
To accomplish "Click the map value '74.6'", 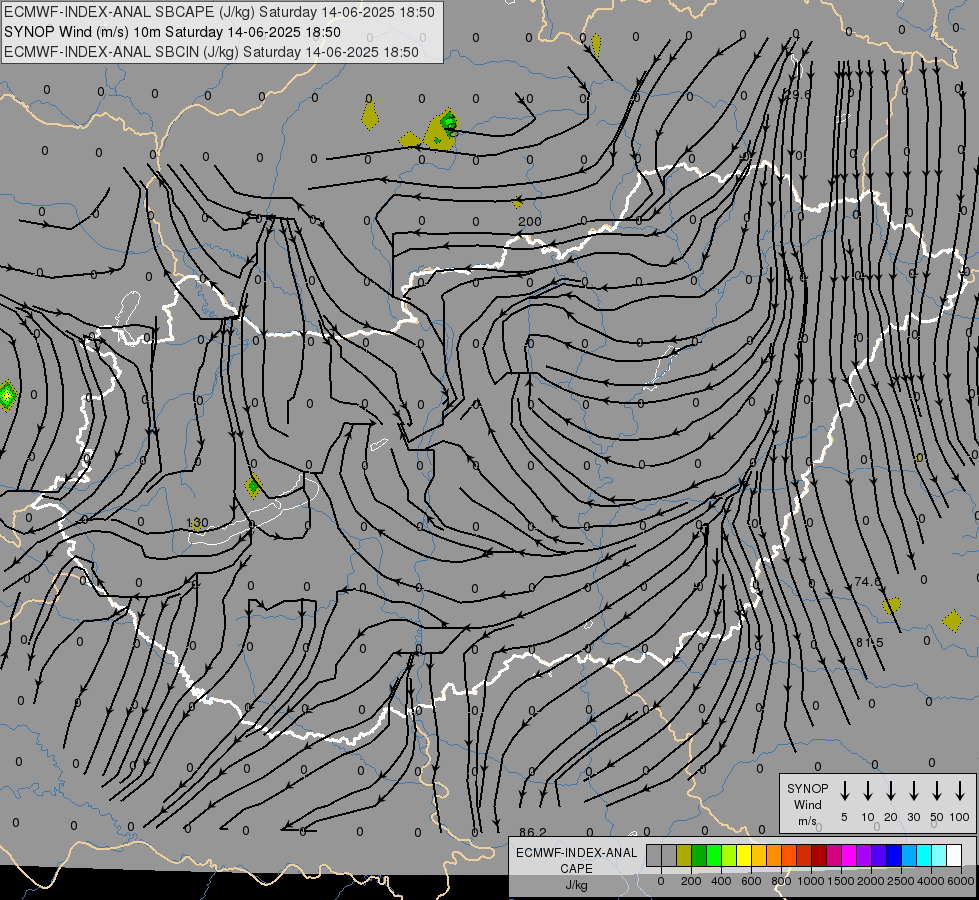I will click(x=867, y=581).
